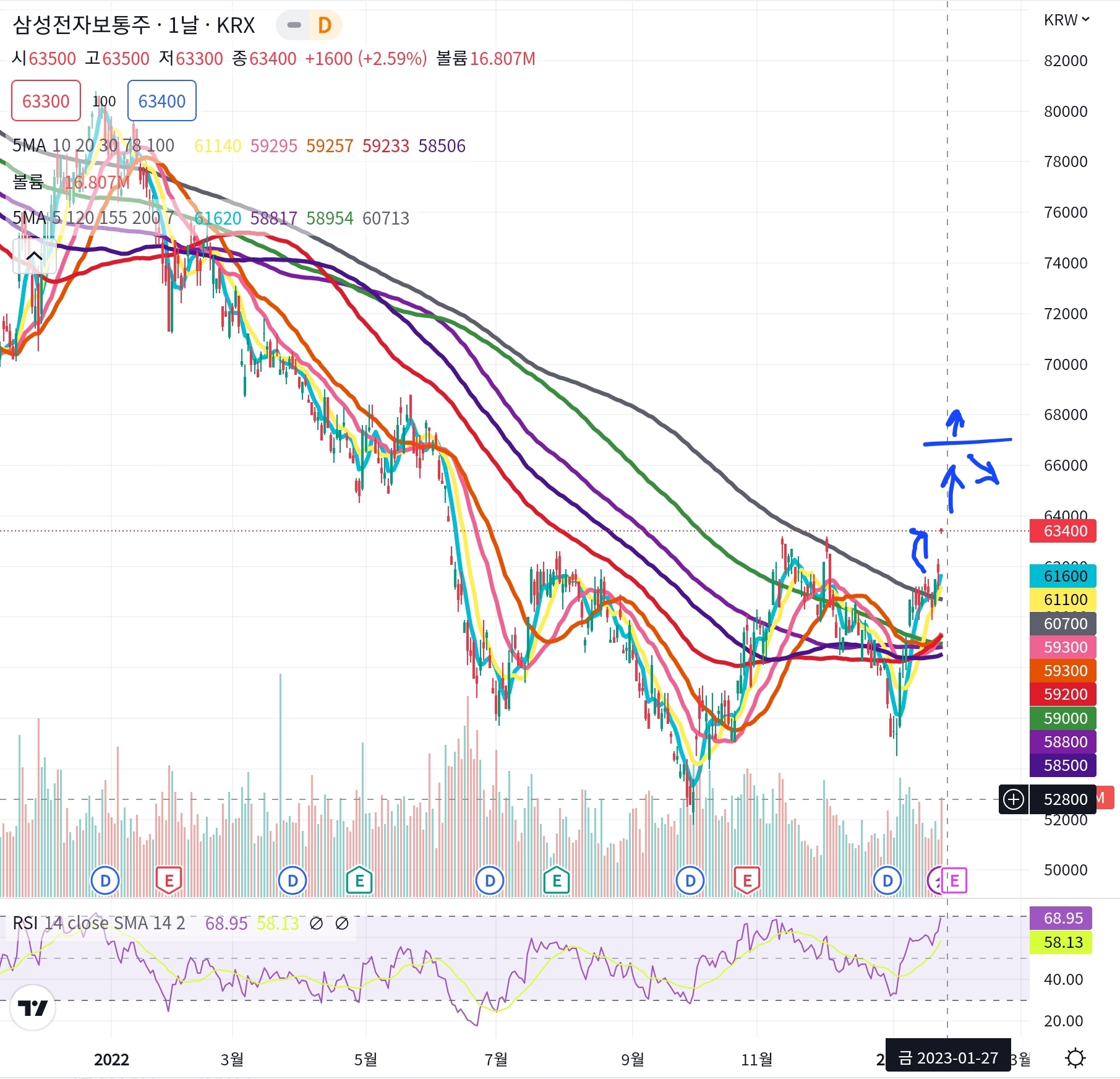This screenshot has height=1079, width=1120.
Task: Click the grey 60700 moving average label
Action: pos(1063,624)
